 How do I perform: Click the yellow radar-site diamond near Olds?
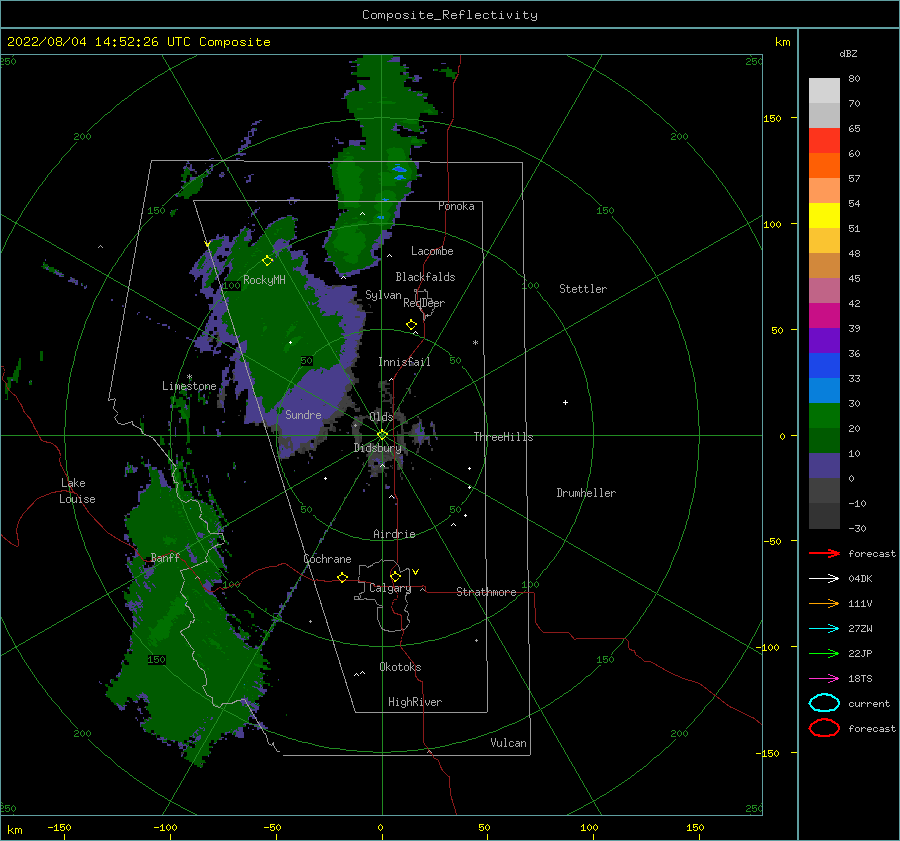[x=382, y=435]
